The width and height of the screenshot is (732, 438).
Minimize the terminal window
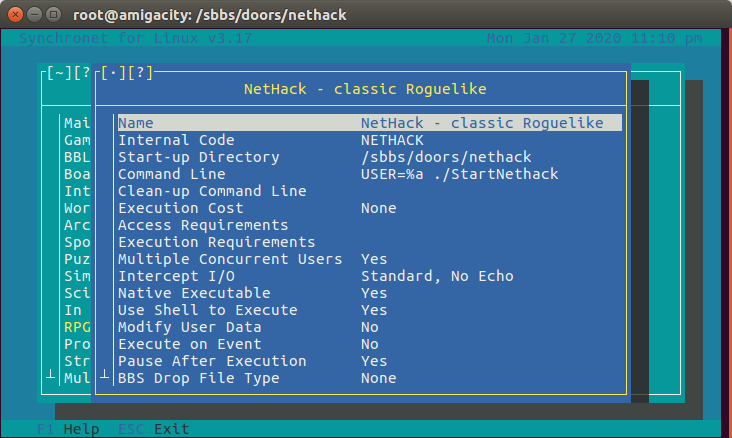point(35,14)
